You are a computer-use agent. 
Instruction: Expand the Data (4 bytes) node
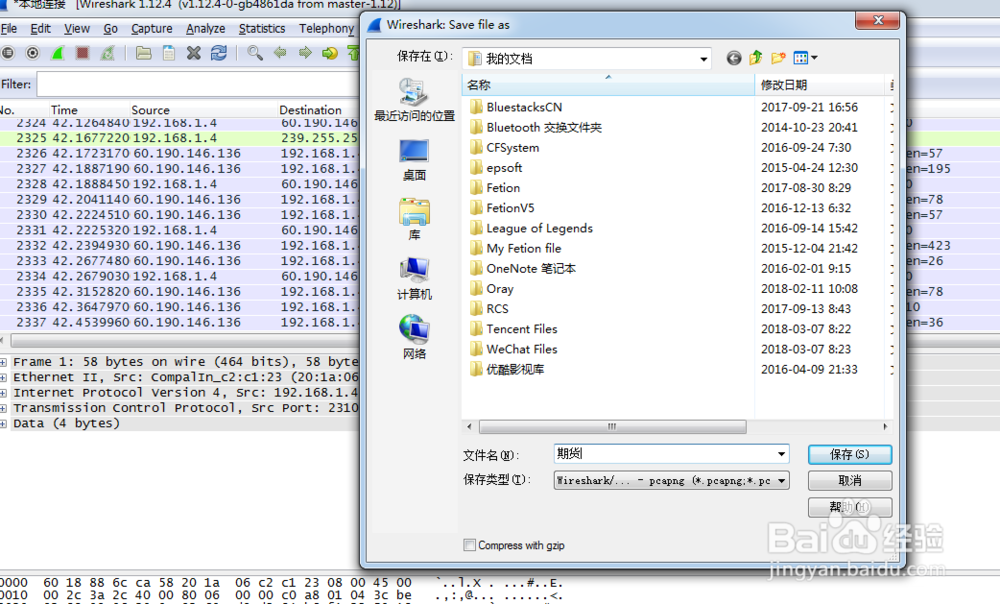click(x=4, y=424)
